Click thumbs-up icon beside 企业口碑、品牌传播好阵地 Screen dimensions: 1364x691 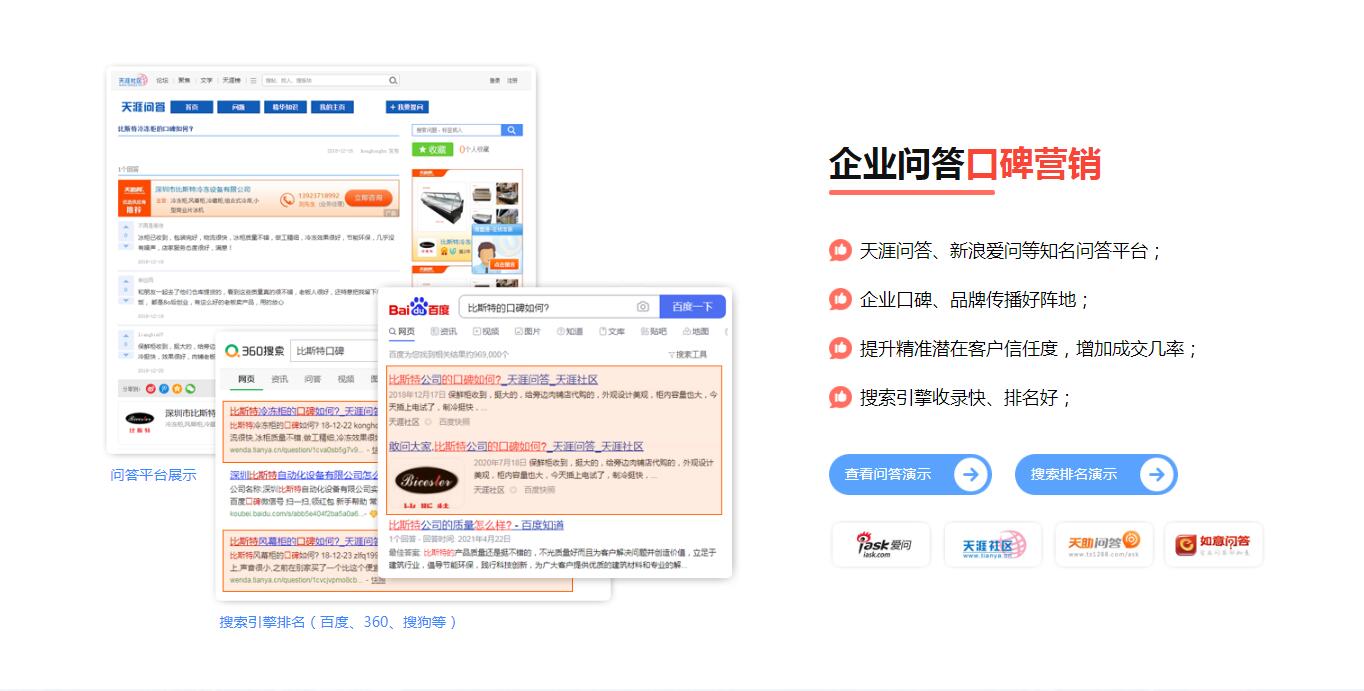tap(840, 299)
